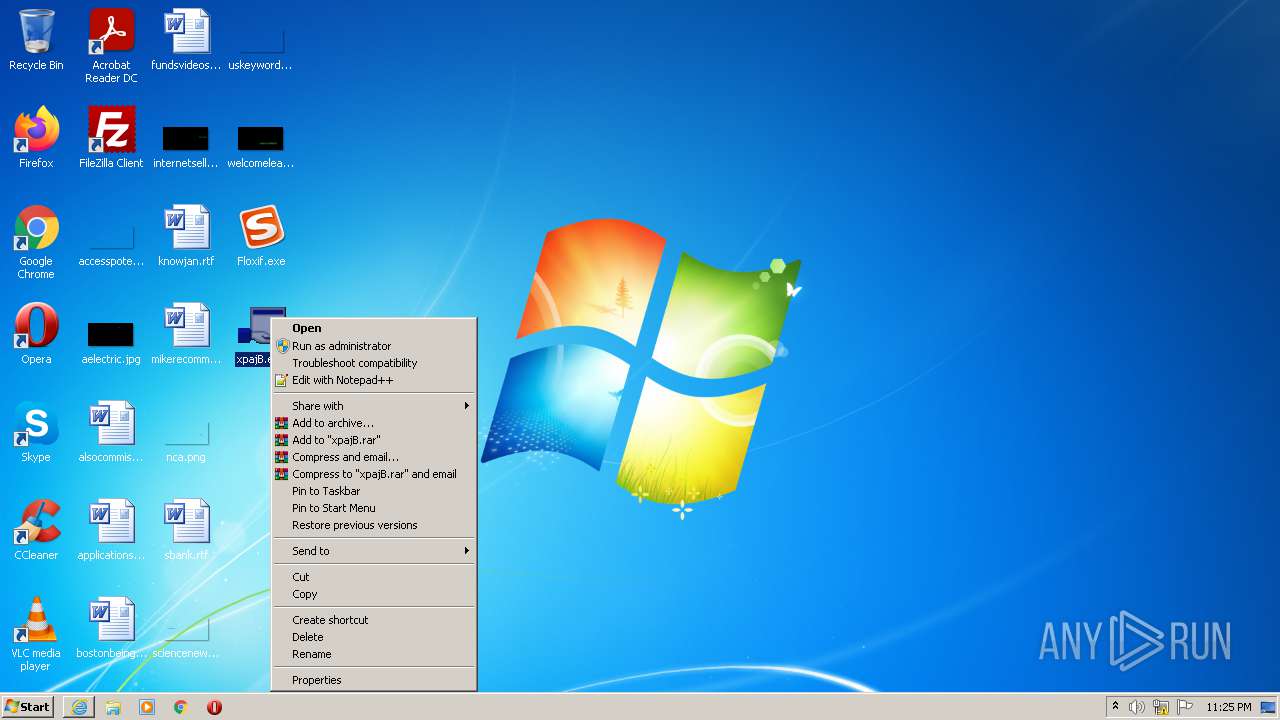This screenshot has width=1280, height=720.
Task: Choose Open from the context menu
Action: pyautogui.click(x=374, y=328)
